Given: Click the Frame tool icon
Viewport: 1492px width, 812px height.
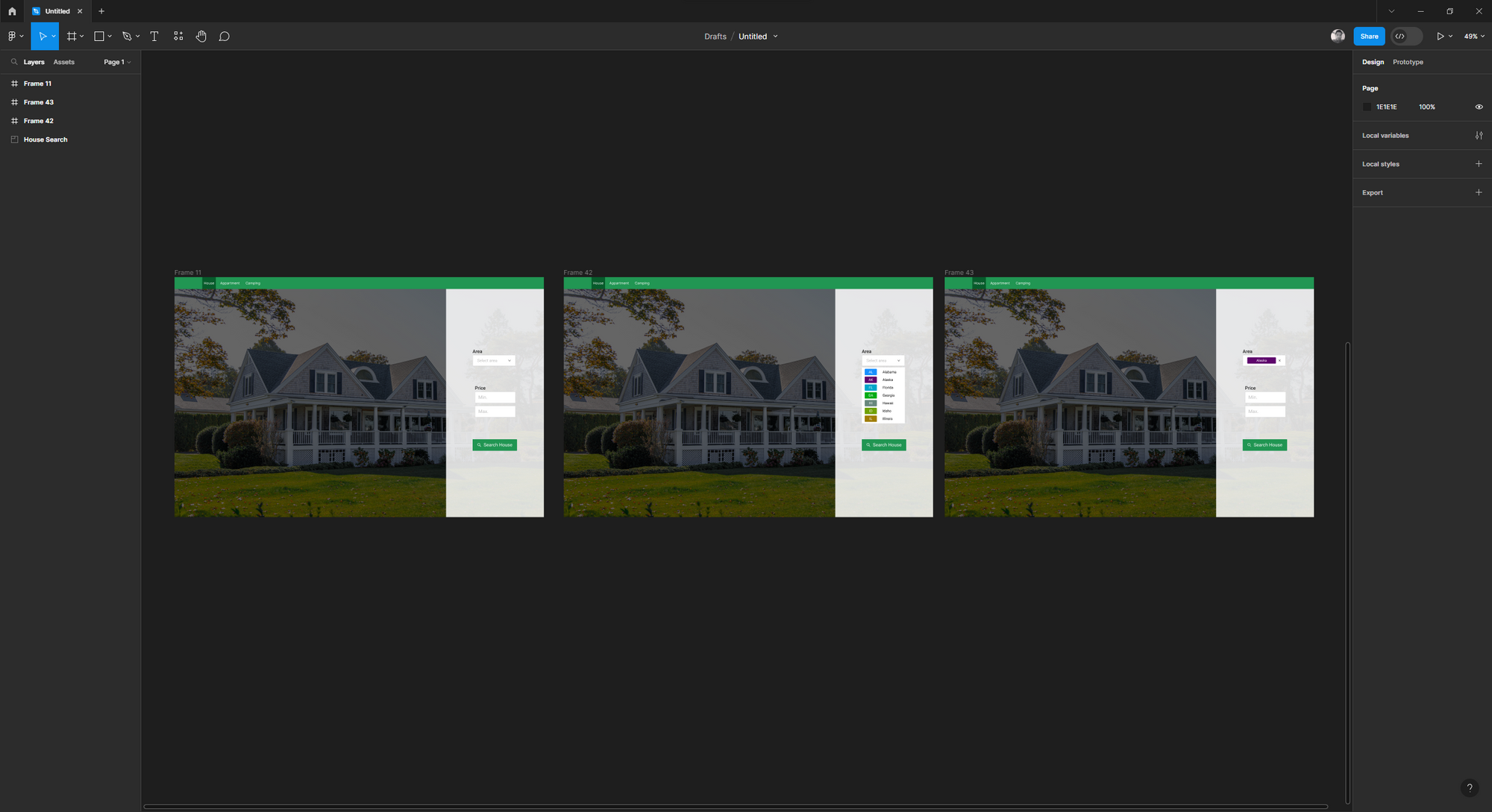Looking at the screenshot, I should [x=72, y=36].
